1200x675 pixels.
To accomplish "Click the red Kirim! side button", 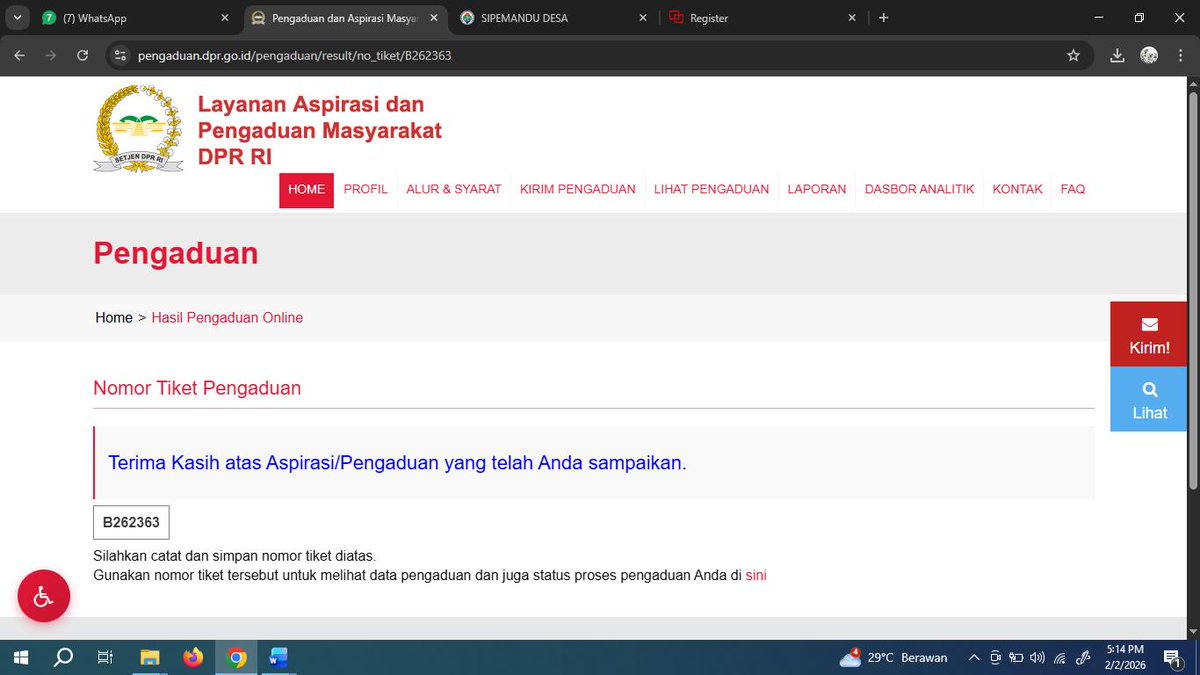I will pyautogui.click(x=1149, y=335).
